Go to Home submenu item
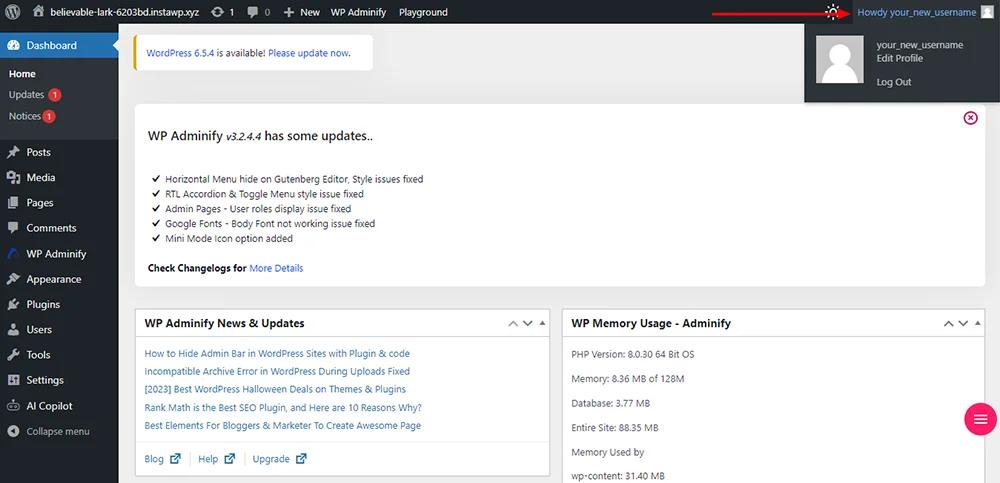Image resolution: width=1000 pixels, height=483 pixels. click(x=22, y=74)
